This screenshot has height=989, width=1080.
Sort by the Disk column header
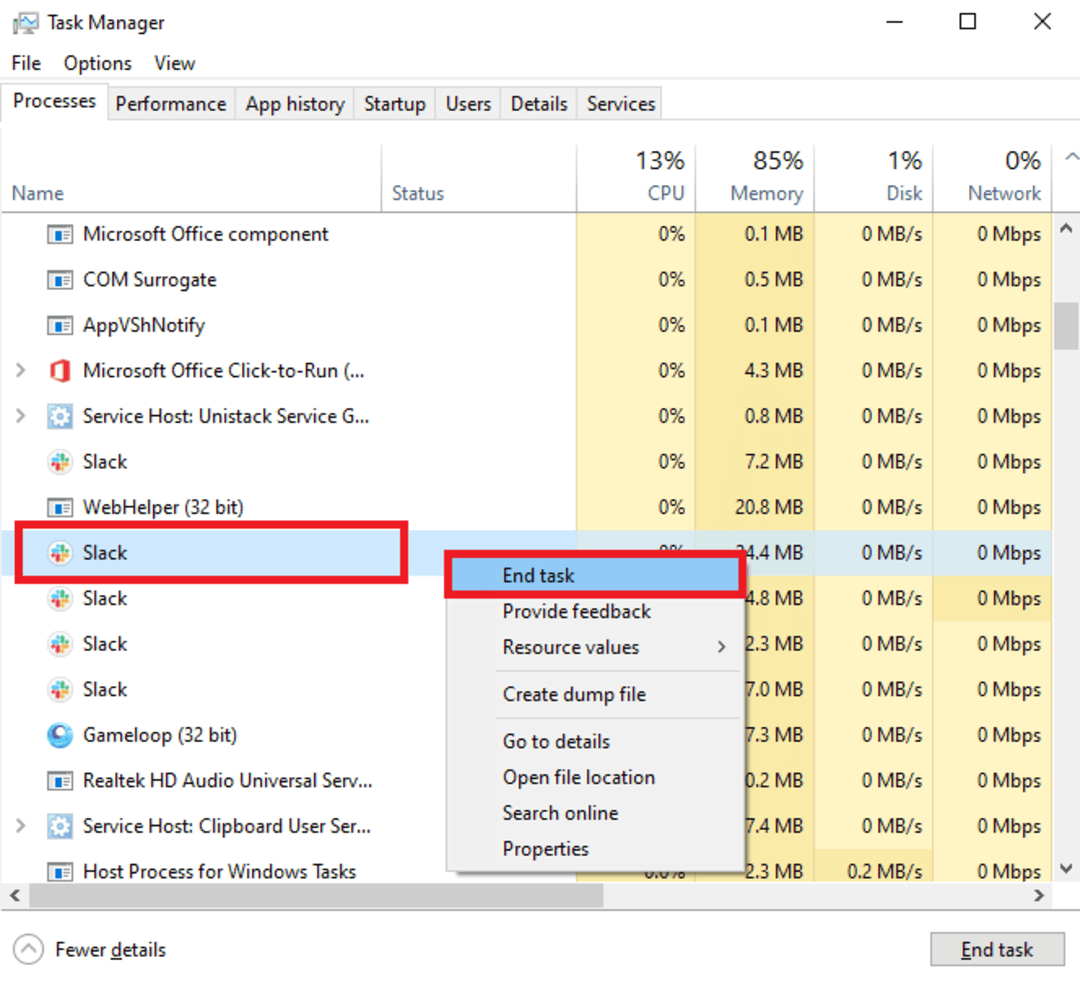coord(873,178)
